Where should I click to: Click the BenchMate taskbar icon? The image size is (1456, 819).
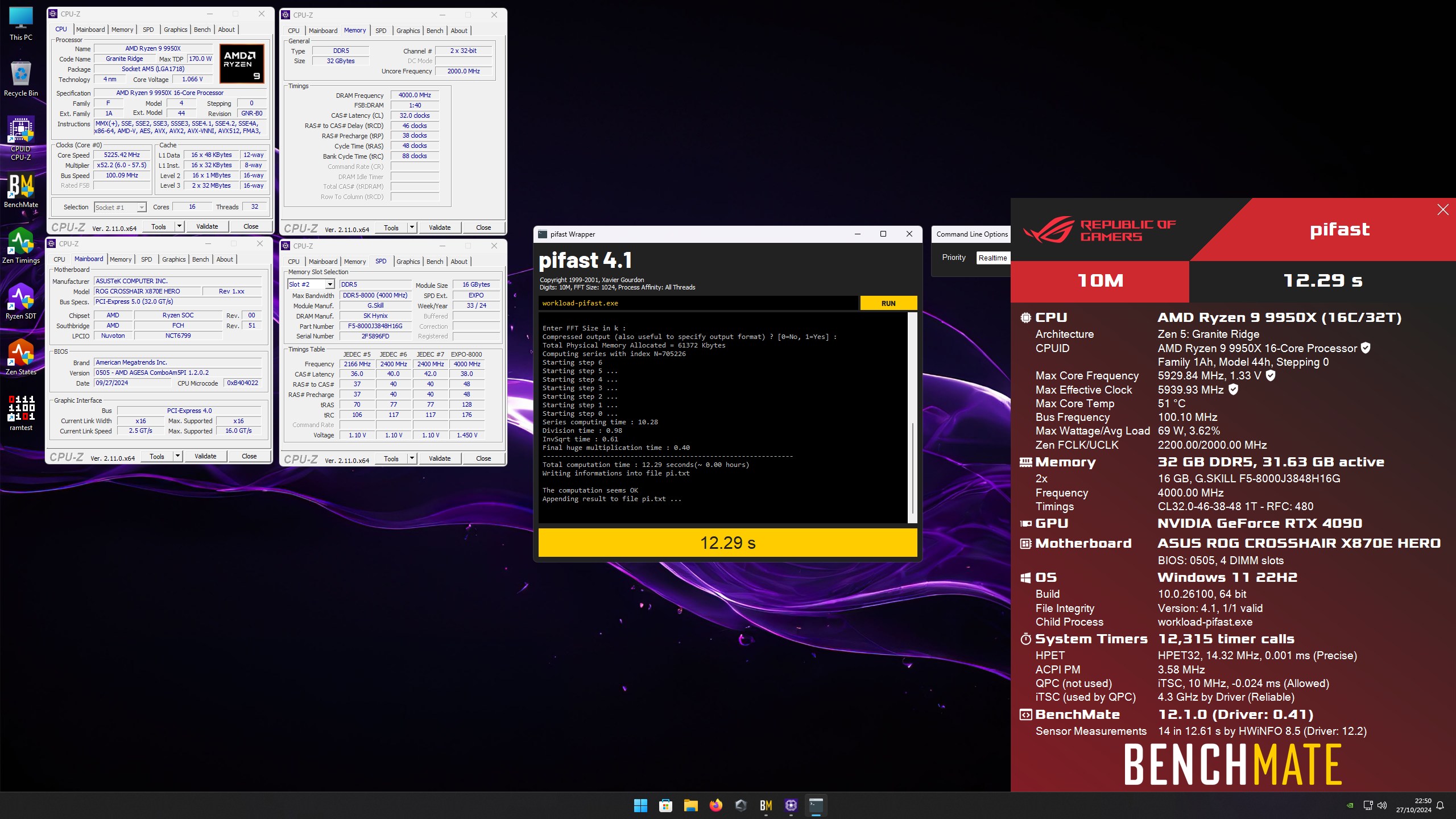pos(766,805)
